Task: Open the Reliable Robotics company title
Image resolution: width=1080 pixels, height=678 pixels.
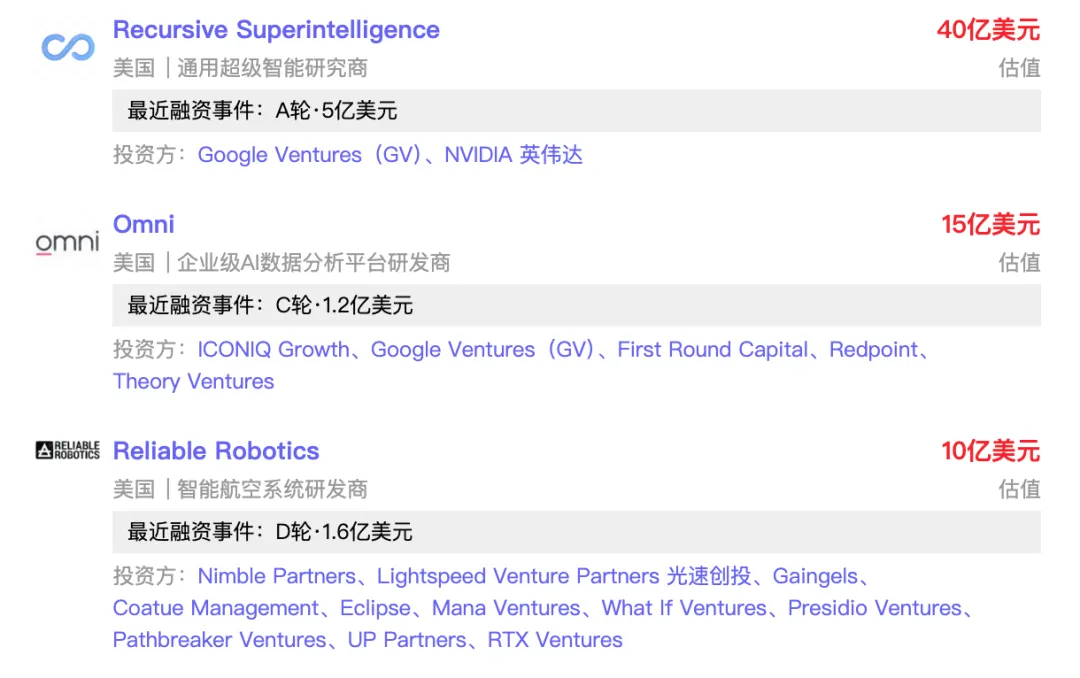Action: [216, 451]
